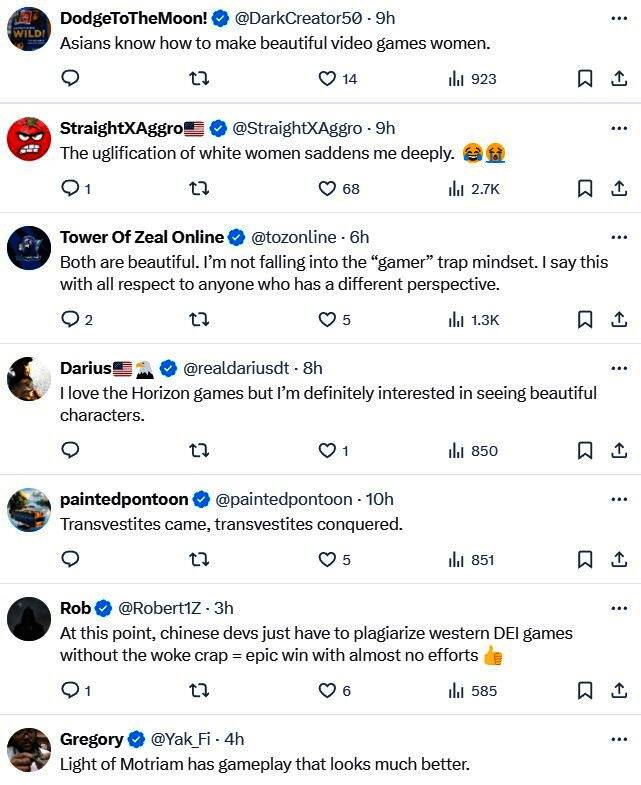Share paintedpontoon's tweet

pyautogui.click(x=619, y=559)
